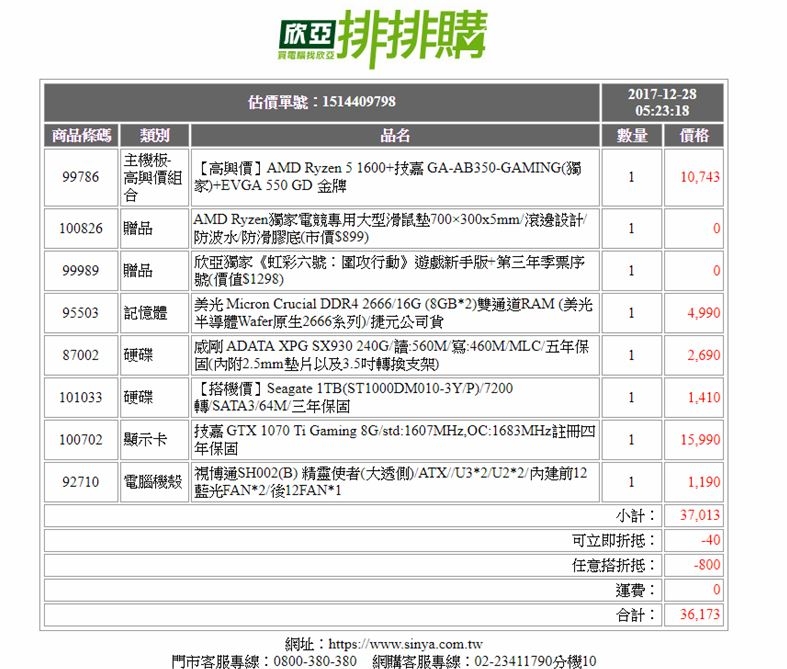This screenshot has height=669, width=787.
Task: Select barcode 99989 cell
Action: coord(81,271)
